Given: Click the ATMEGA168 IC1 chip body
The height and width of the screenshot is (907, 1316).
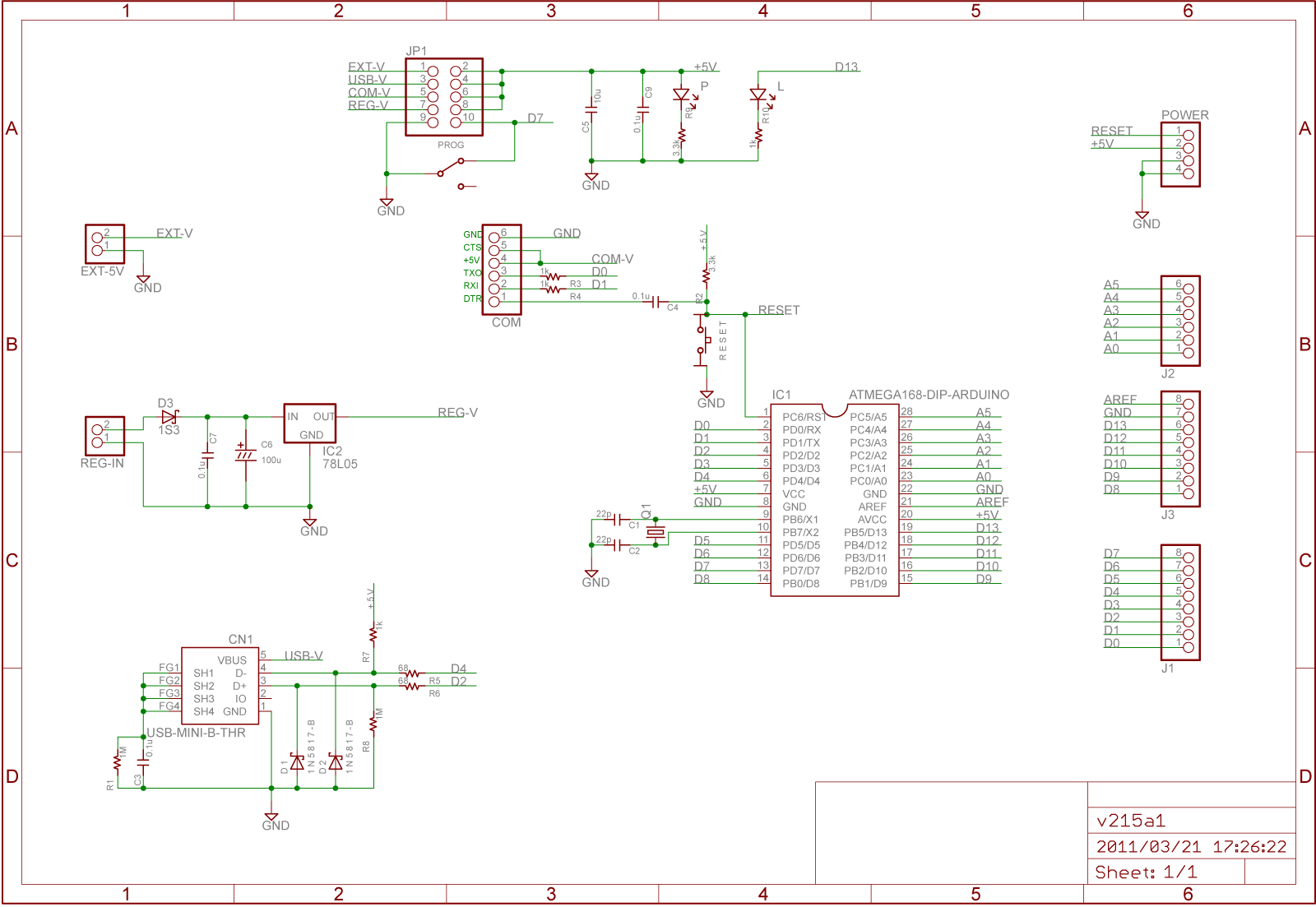Looking at the screenshot, I should pyautogui.click(x=834, y=500).
